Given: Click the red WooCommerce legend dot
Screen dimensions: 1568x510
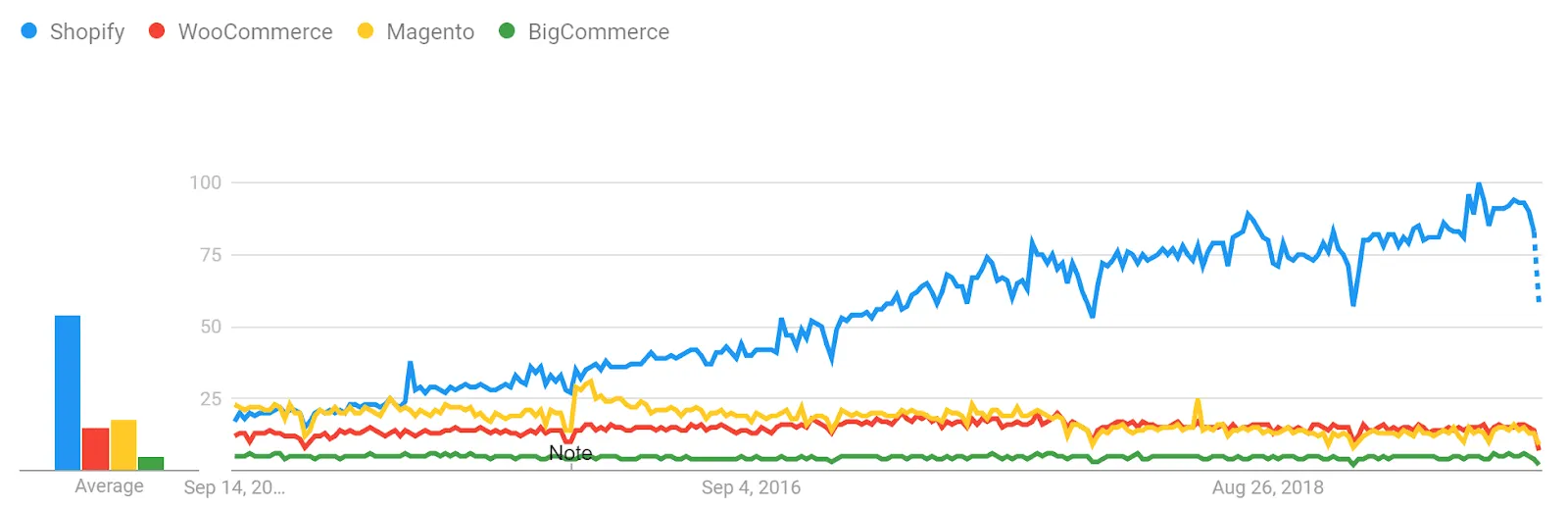Looking at the screenshot, I should pos(157,31).
